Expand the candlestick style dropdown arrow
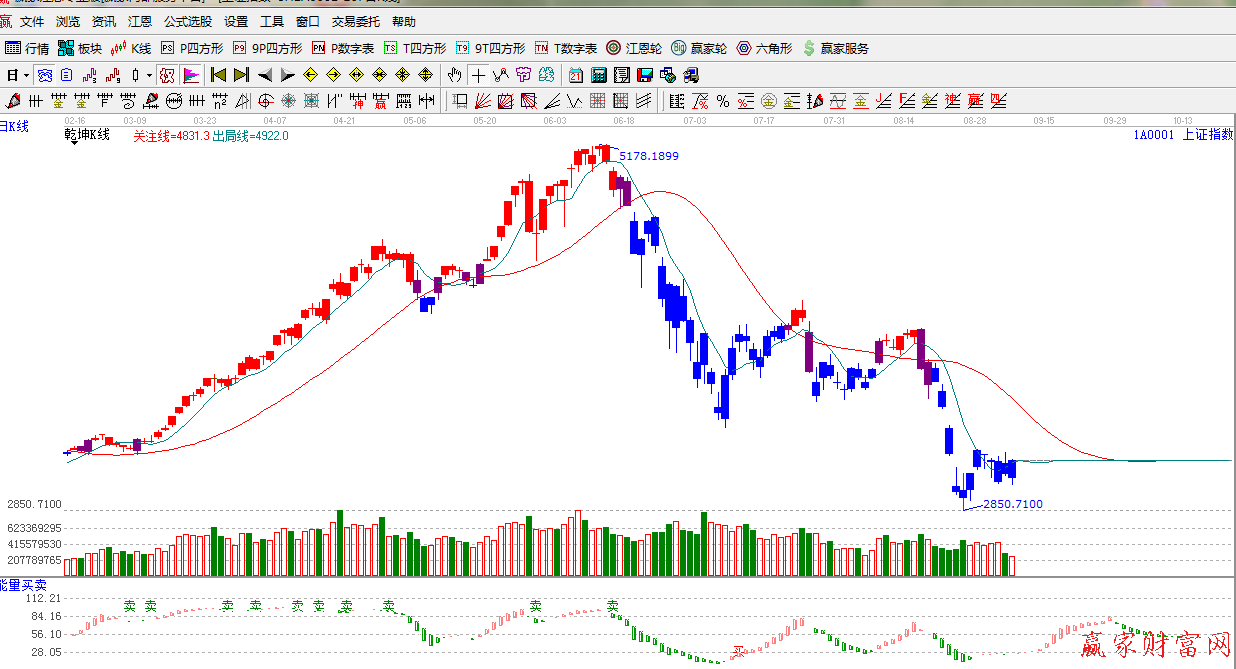Image resolution: width=1236 pixels, height=669 pixels. coord(150,75)
